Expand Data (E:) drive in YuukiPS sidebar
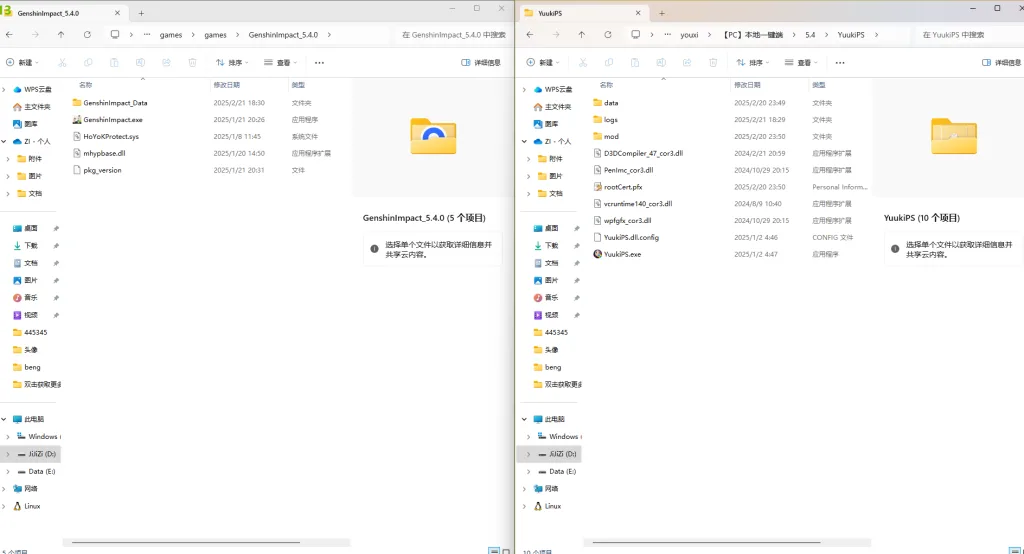 (528, 472)
